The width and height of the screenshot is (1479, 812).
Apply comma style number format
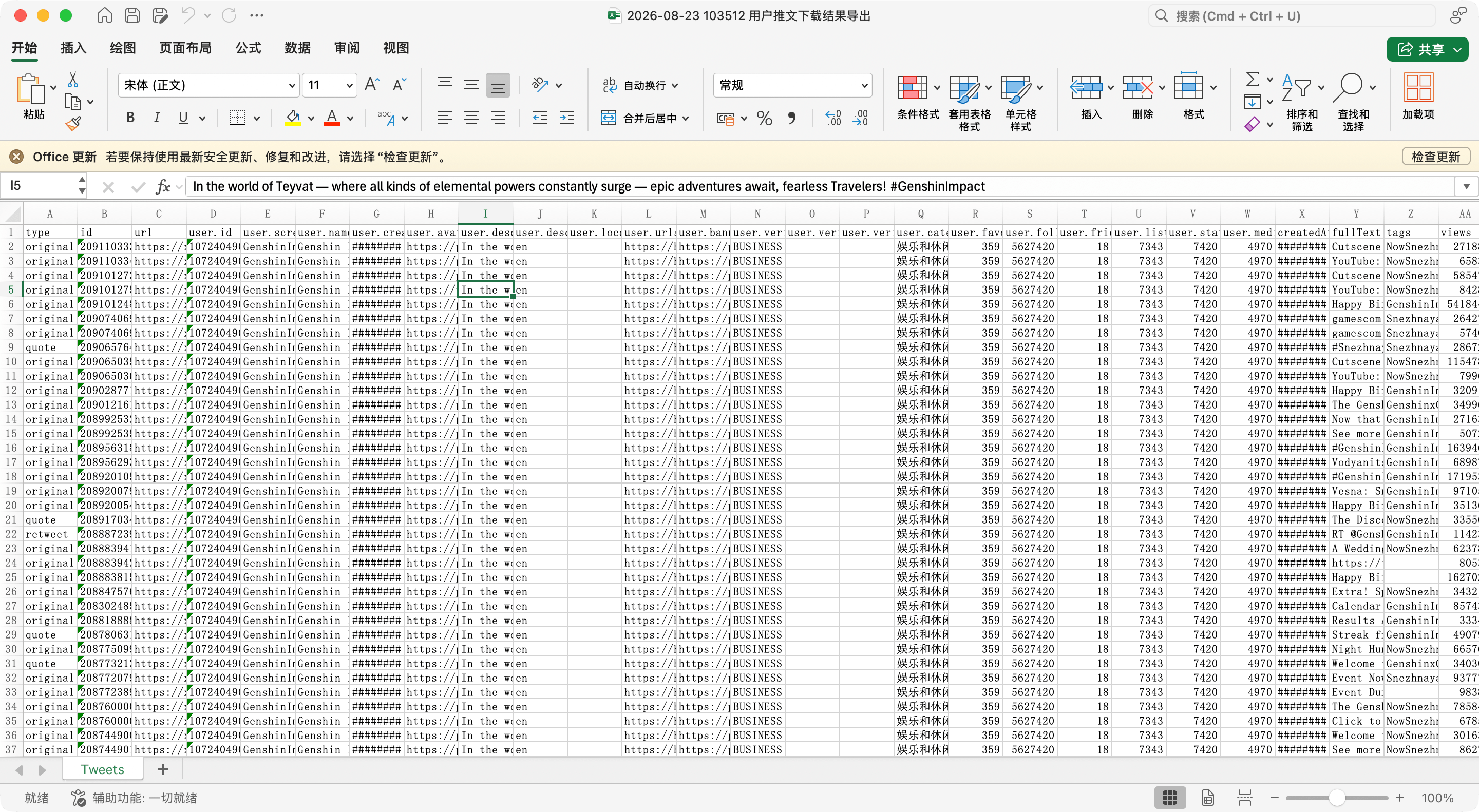click(792, 118)
